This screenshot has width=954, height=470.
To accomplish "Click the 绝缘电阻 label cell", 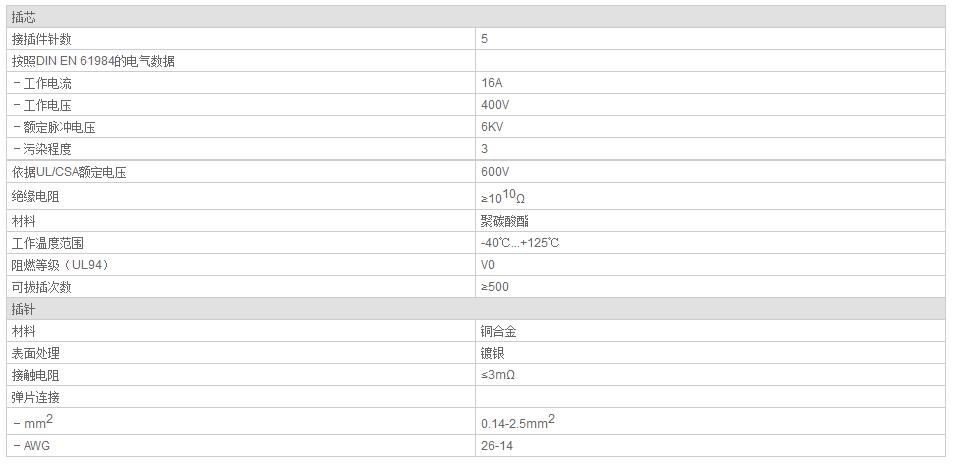I will pos(36,197).
